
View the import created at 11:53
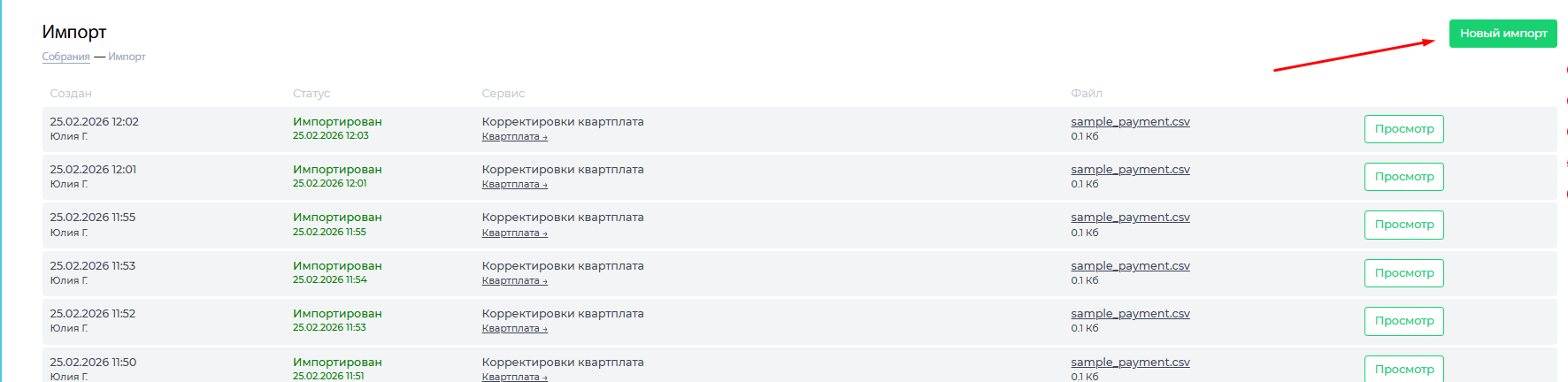(x=1403, y=273)
